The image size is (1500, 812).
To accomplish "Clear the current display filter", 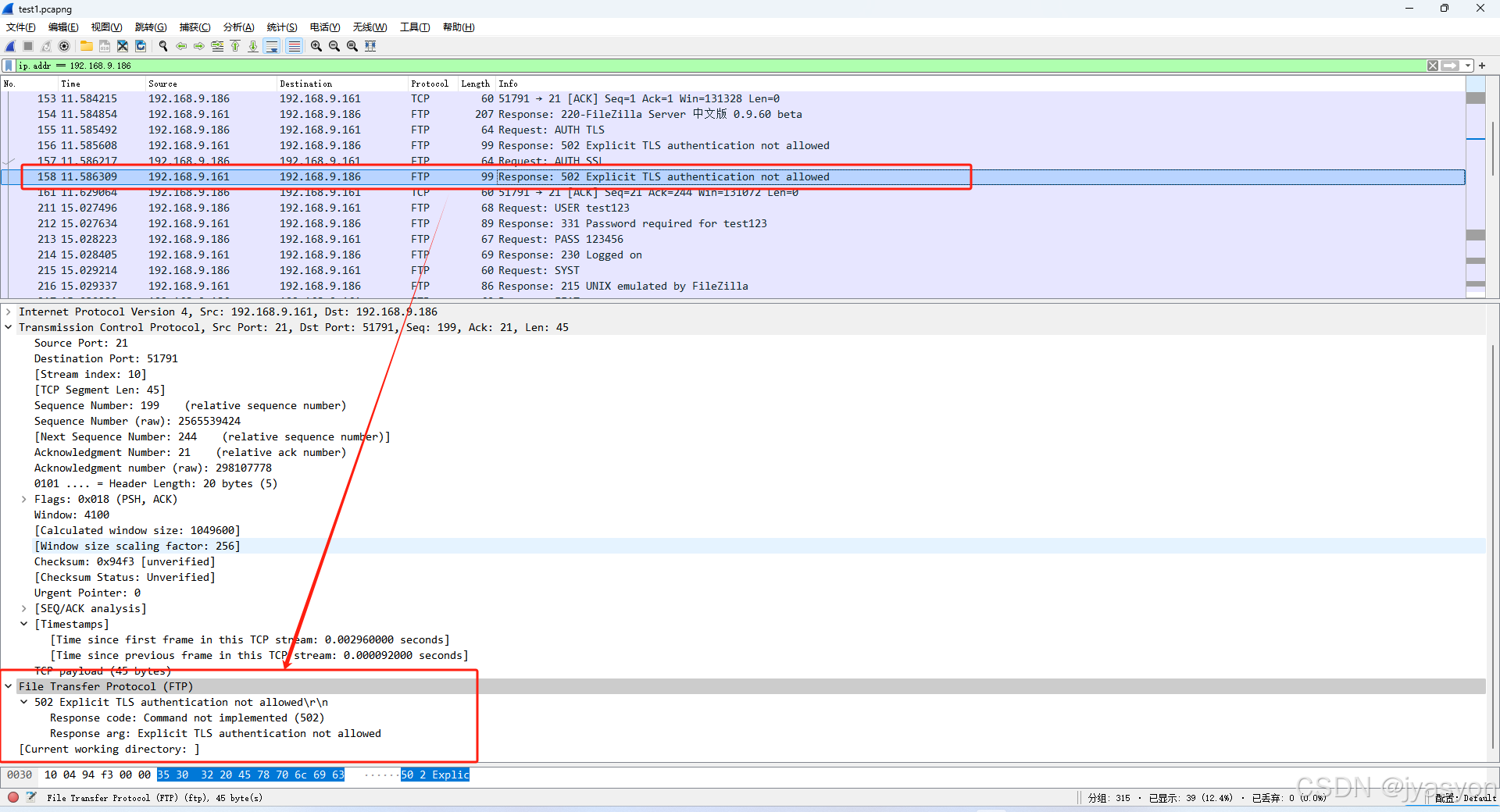I will (1433, 66).
